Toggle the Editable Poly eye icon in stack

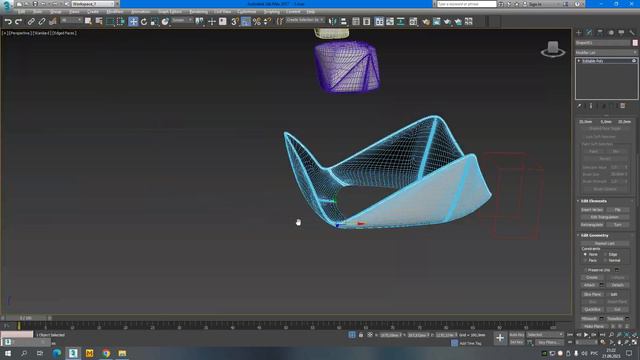634,61
